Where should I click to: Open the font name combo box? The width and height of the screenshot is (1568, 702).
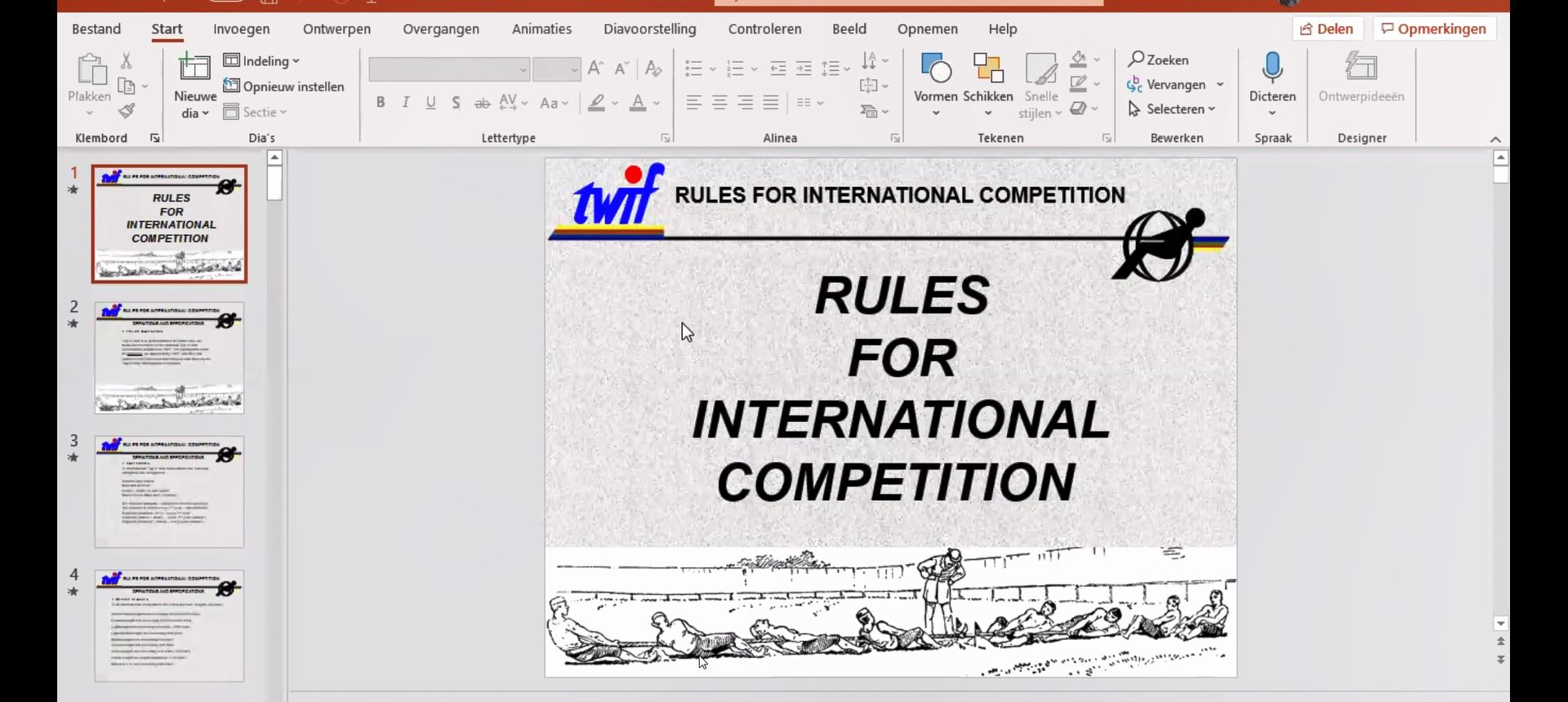(448, 69)
